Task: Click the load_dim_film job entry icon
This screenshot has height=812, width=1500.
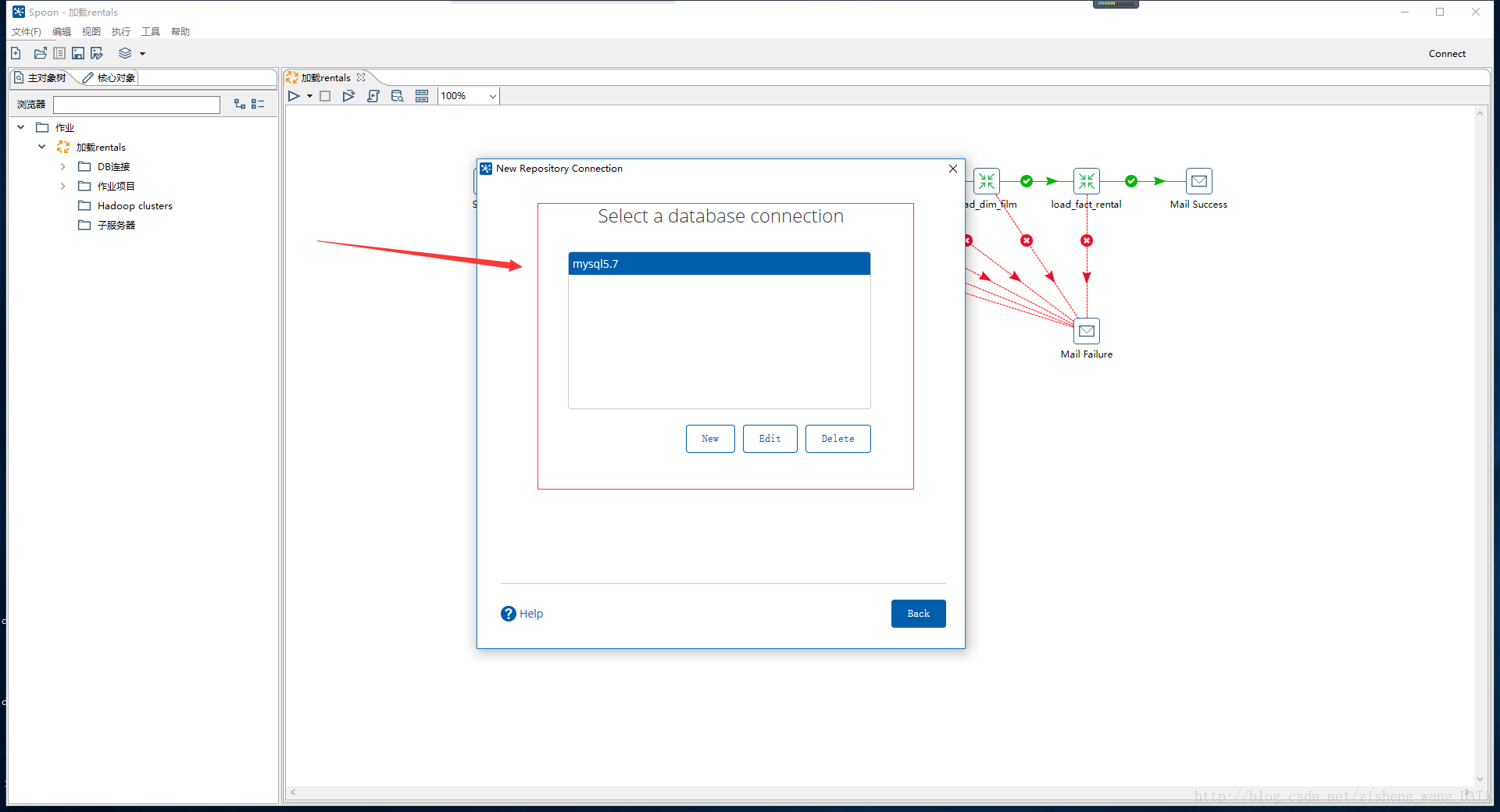Action: [x=986, y=181]
